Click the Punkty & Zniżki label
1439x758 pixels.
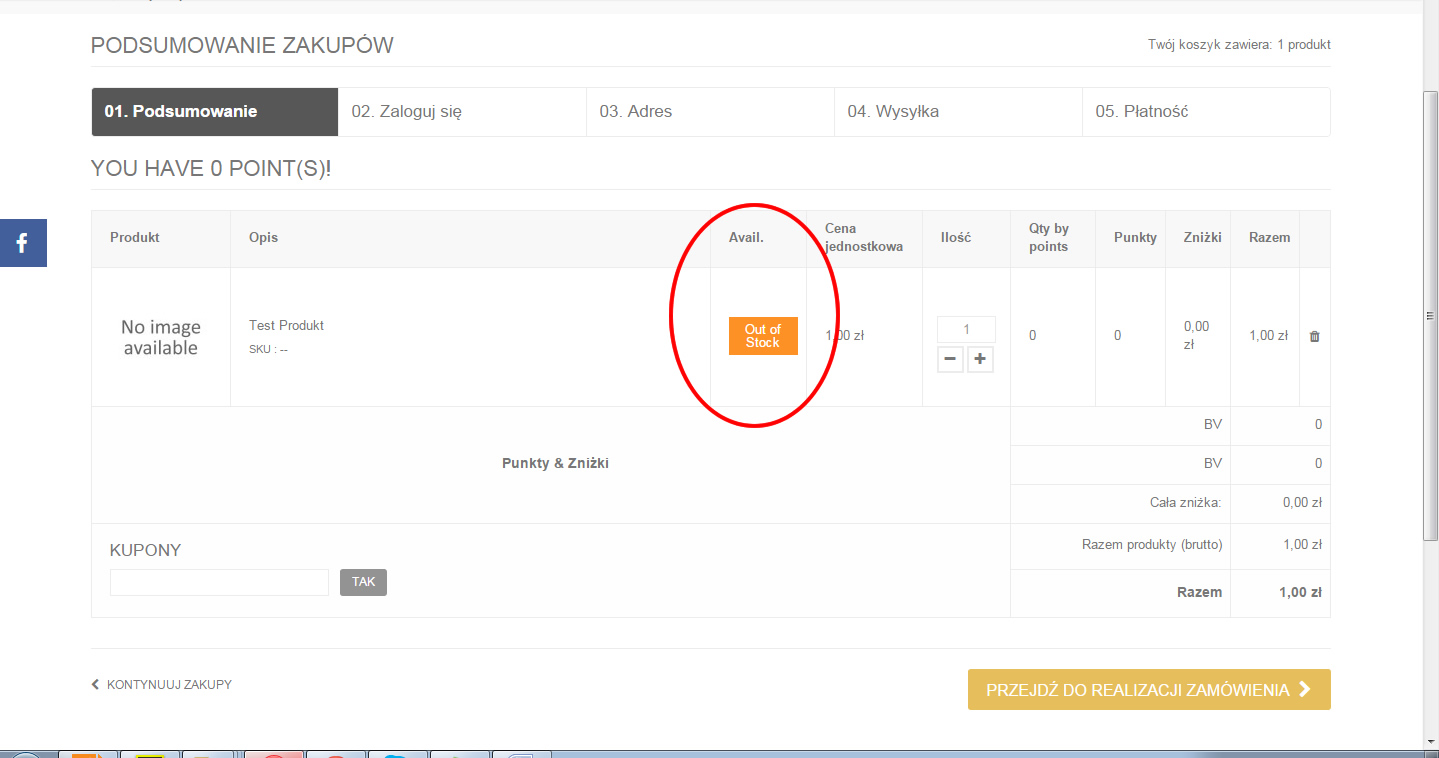coord(555,464)
